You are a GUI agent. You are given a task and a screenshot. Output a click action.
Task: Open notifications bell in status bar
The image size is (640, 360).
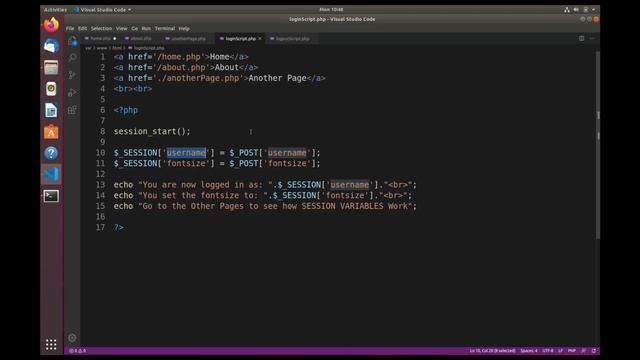tap(594, 351)
